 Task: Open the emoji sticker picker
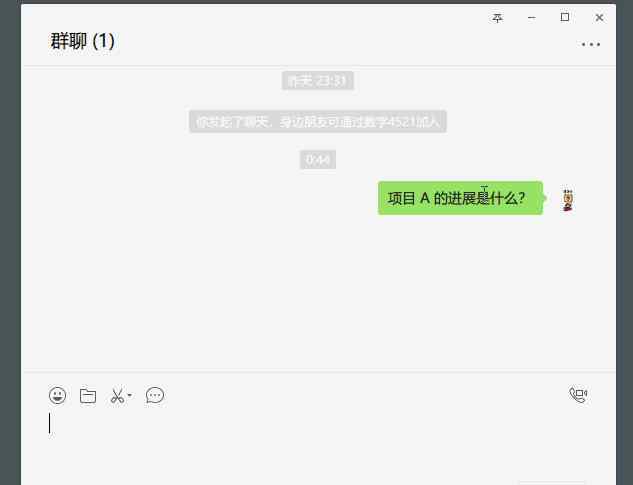pyautogui.click(x=57, y=395)
